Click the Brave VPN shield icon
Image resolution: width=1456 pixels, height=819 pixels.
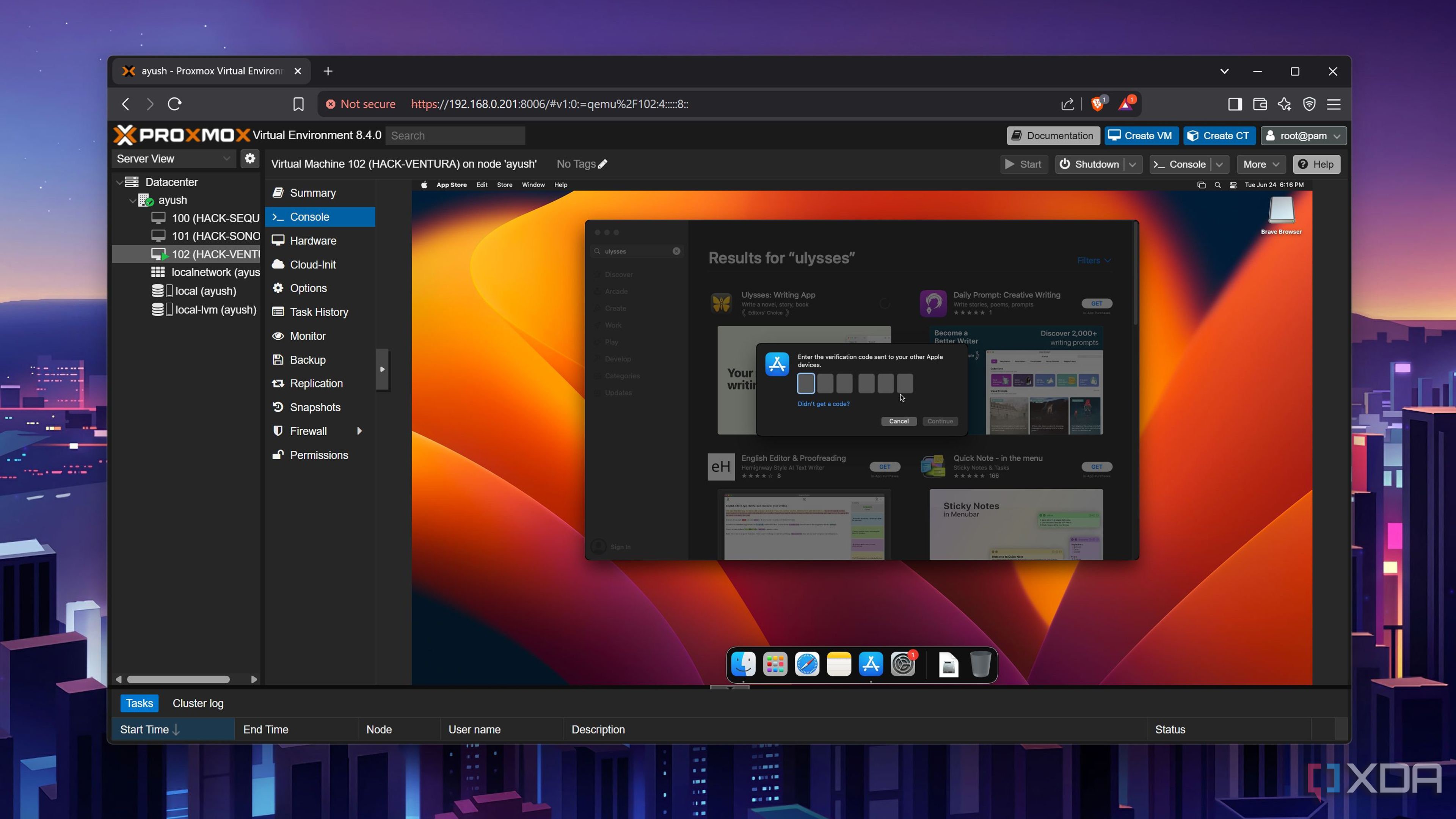1309,104
